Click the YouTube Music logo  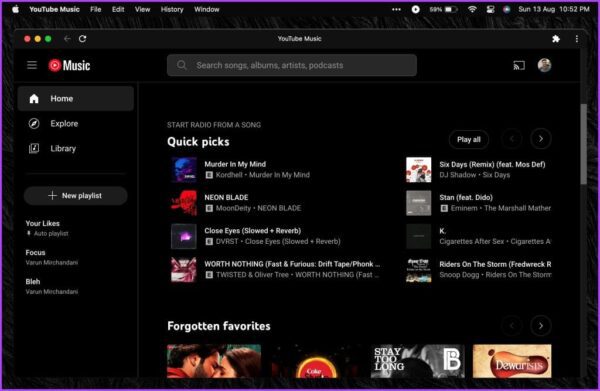point(69,65)
